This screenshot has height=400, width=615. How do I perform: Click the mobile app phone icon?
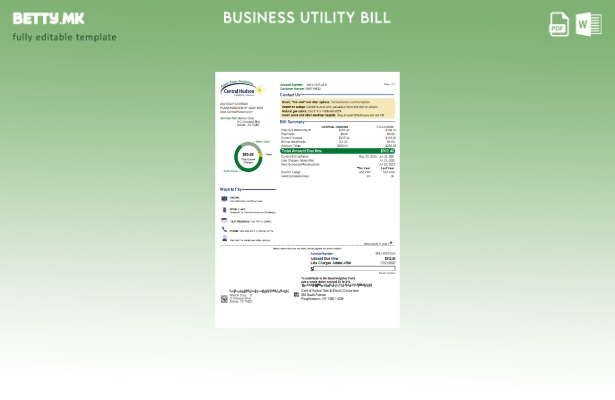[x=225, y=210]
